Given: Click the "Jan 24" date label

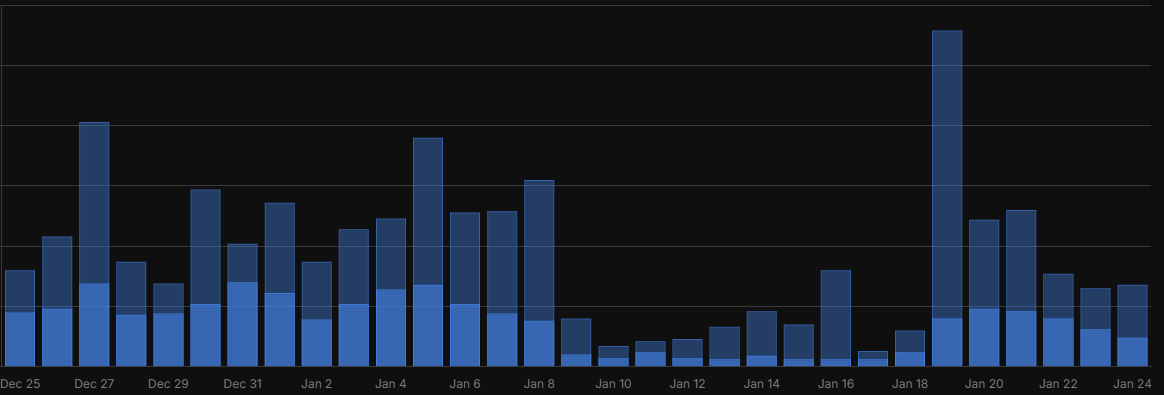Looking at the screenshot, I should pyautogui.click(x=1132, y=384).
